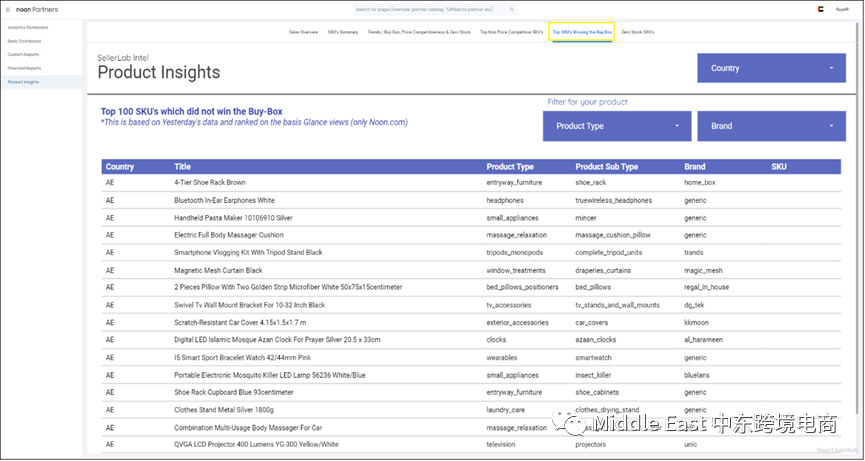
Task: Select QVGA LCD Projector 400 Lumens title
Action: (x=257, y=444)
